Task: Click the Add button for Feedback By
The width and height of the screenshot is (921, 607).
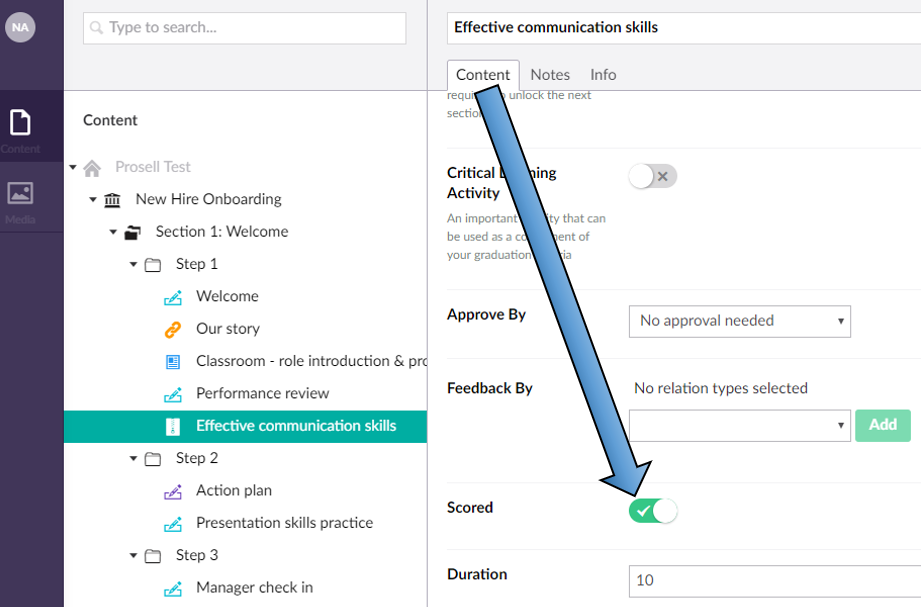Action: pos(883,425)
